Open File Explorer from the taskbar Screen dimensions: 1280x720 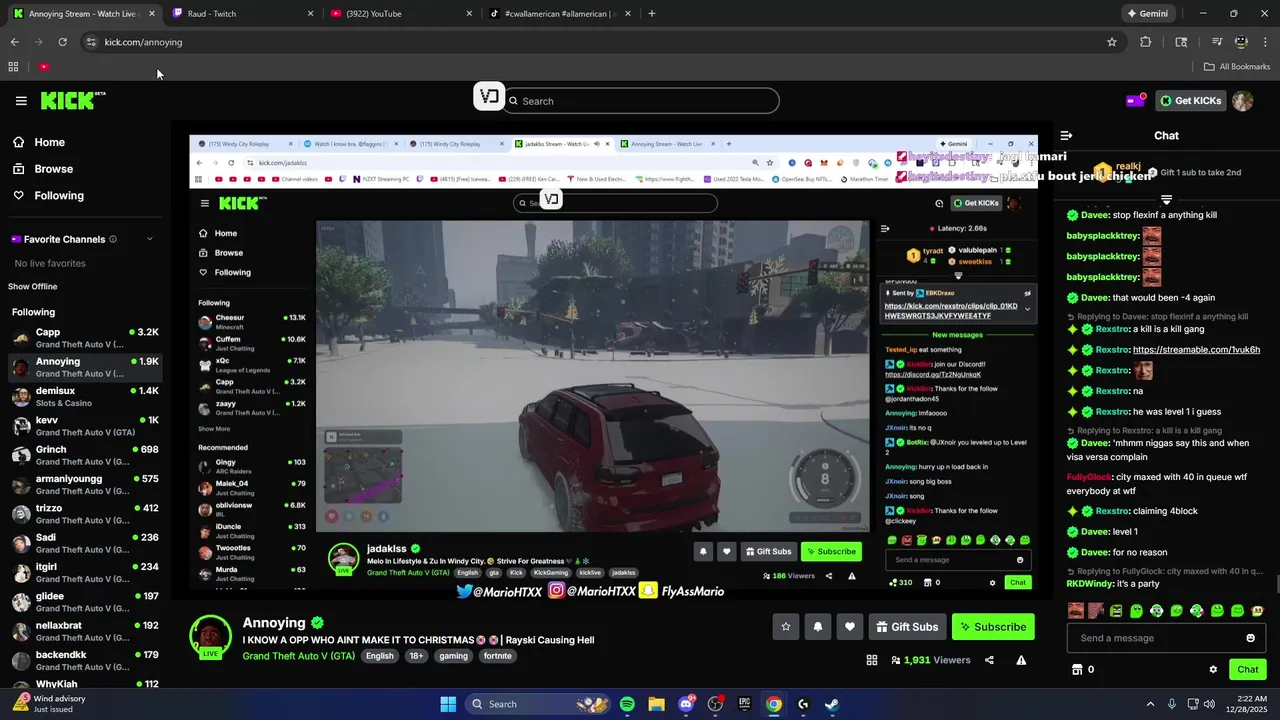[656, 704]
